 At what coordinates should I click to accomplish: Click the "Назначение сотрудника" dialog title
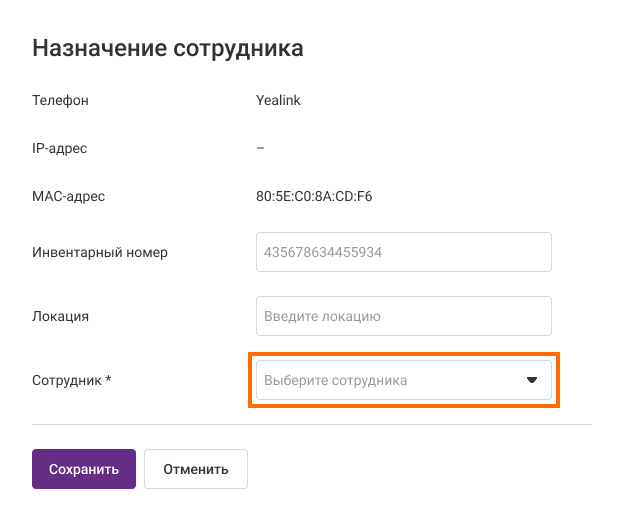click(x=168, y=47)
